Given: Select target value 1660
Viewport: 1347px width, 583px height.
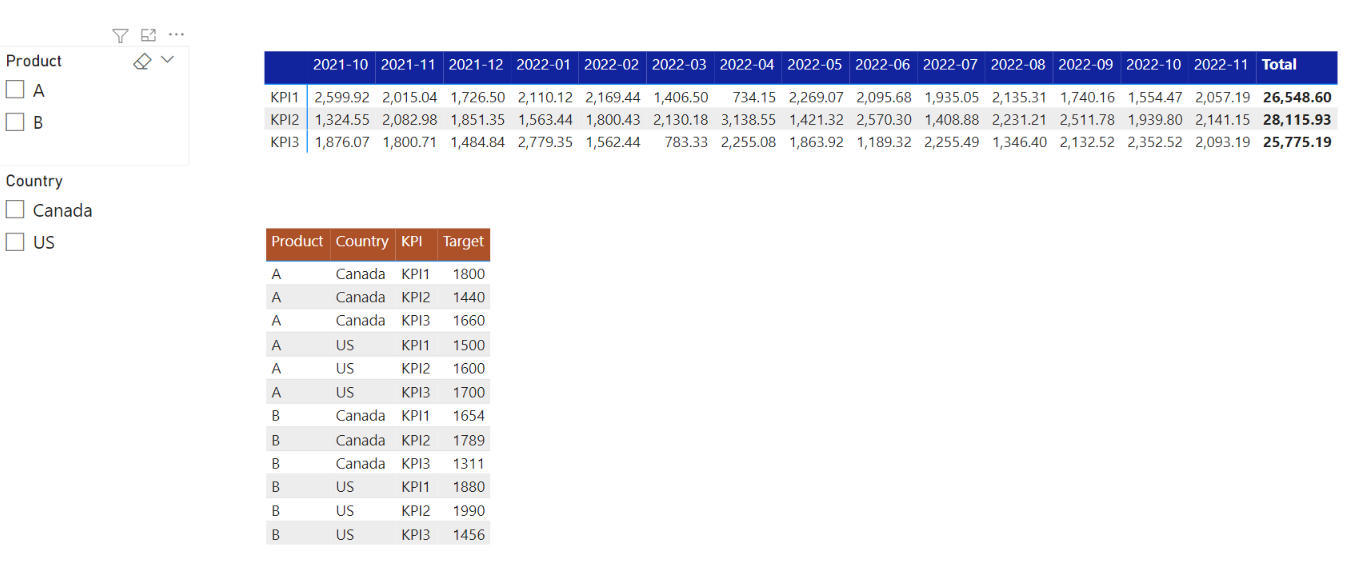Looking at the screenshot, I should [468, 321].
